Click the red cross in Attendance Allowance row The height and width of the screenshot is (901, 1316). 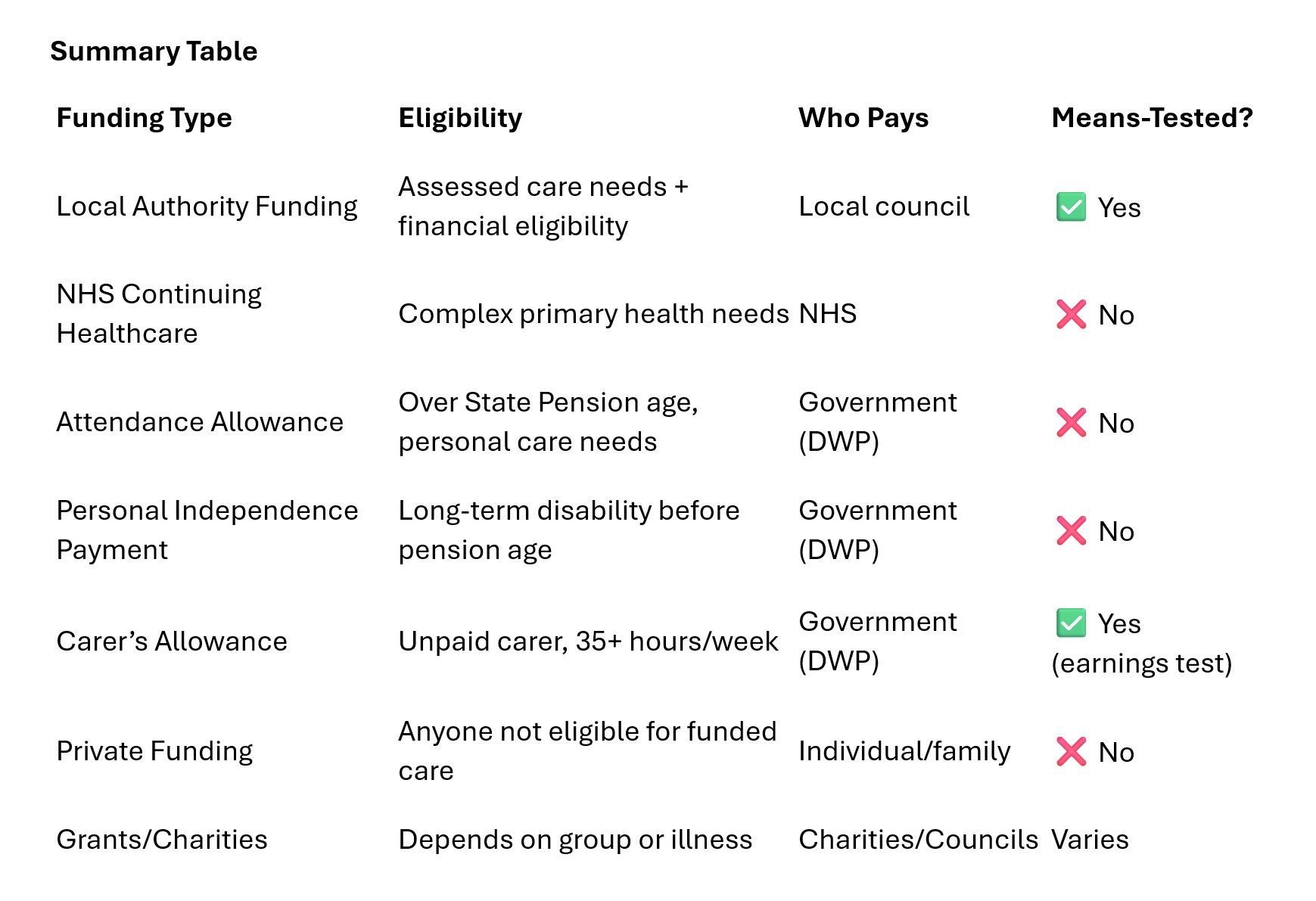pos(1070,423)
